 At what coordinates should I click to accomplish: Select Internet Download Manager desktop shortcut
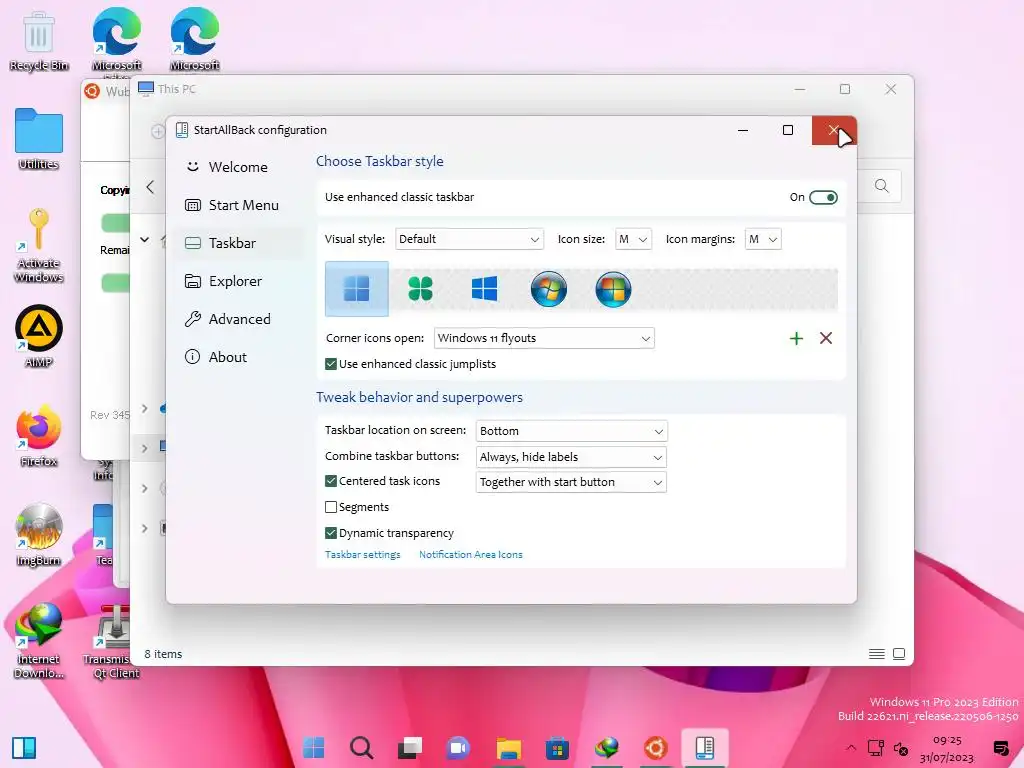pos(39,641)
